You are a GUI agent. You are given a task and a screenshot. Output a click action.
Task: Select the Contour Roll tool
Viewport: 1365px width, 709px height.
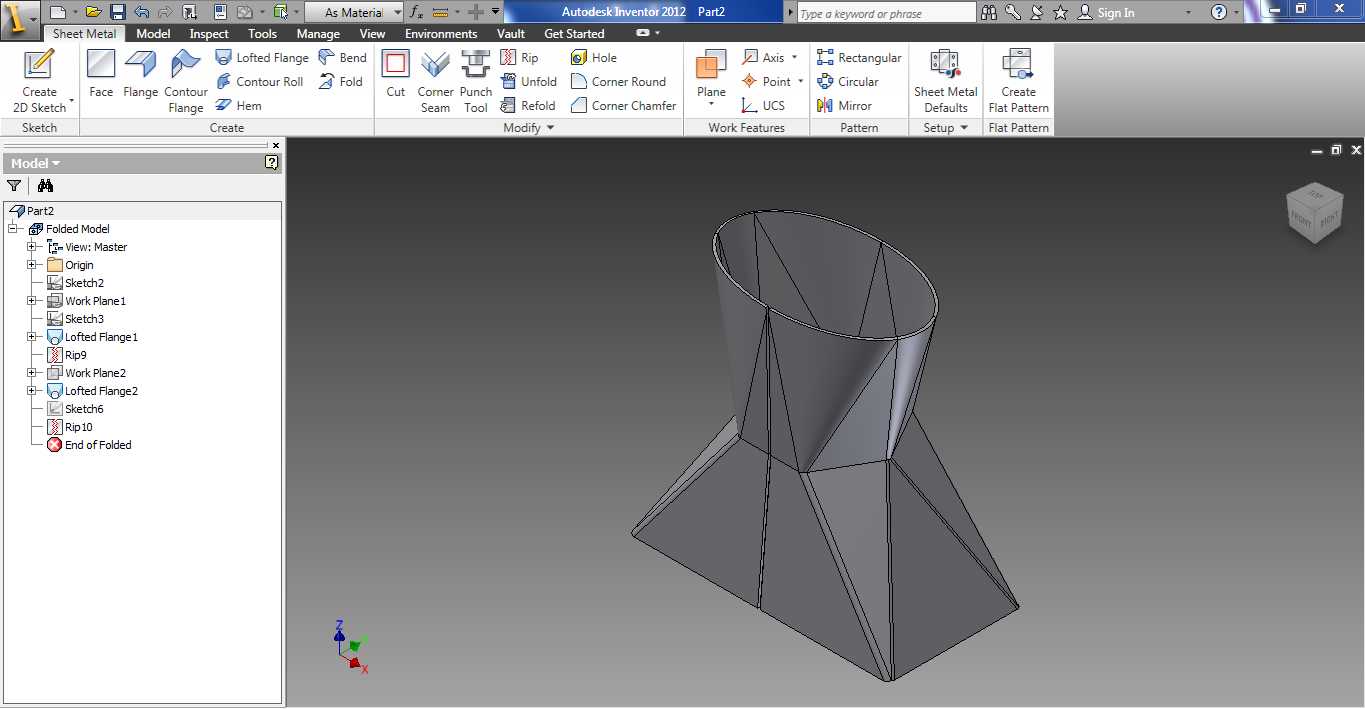point(259,82)
